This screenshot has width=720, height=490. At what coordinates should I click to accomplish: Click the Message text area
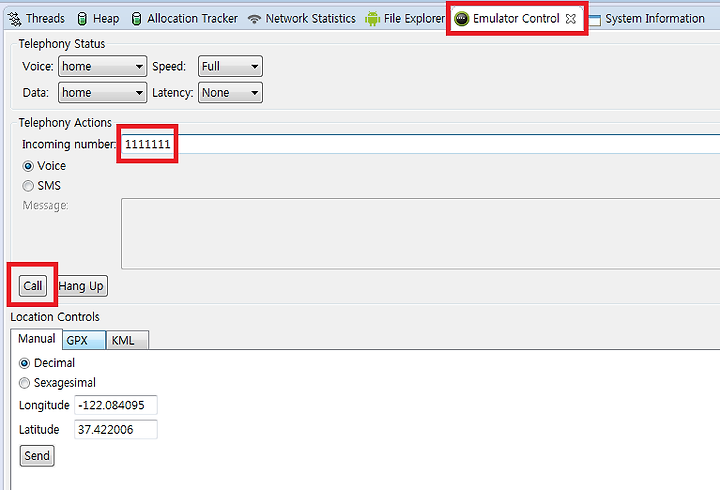[420, 233]
